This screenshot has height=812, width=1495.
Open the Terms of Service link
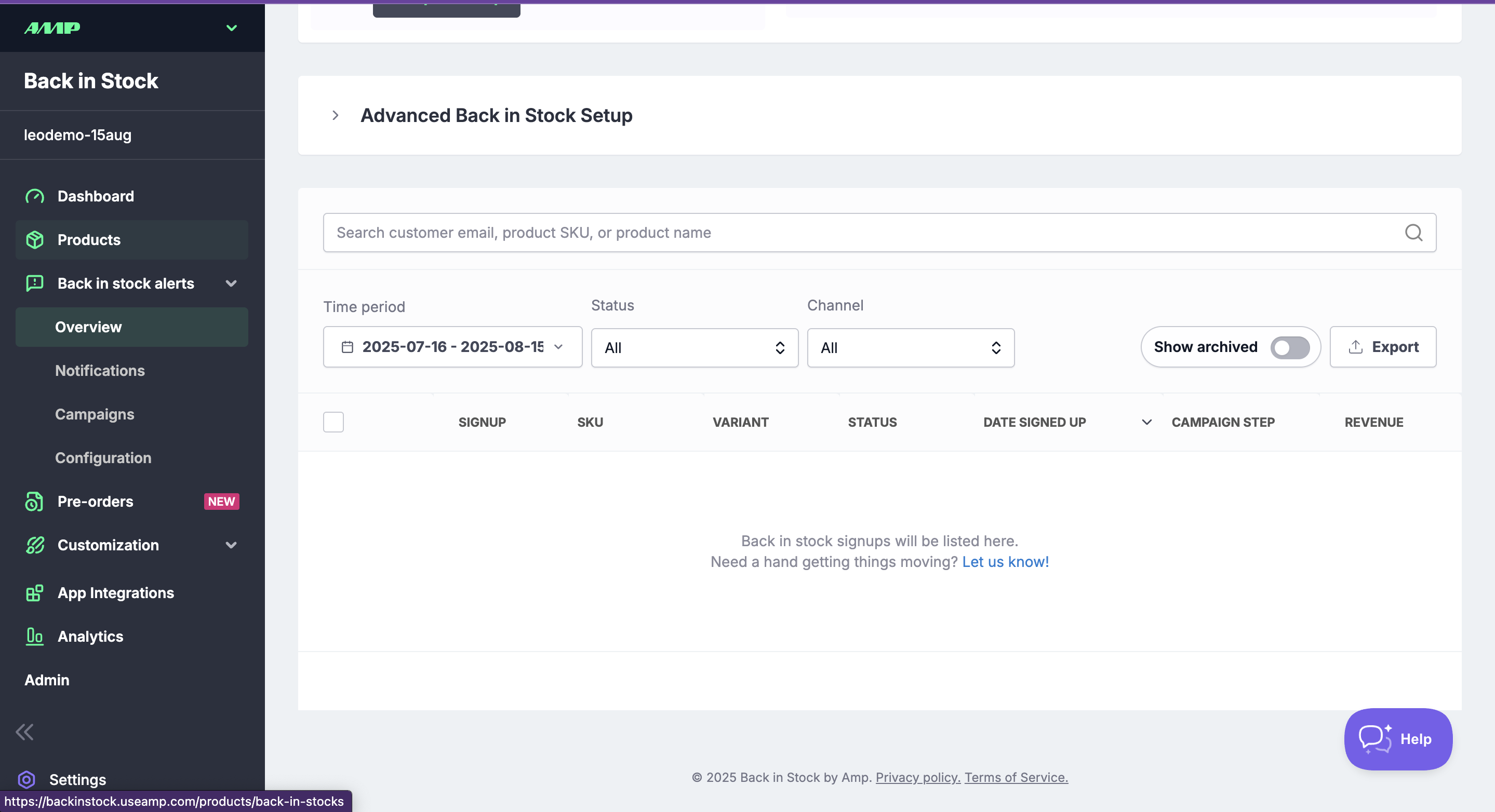[x=1016, y=777]
